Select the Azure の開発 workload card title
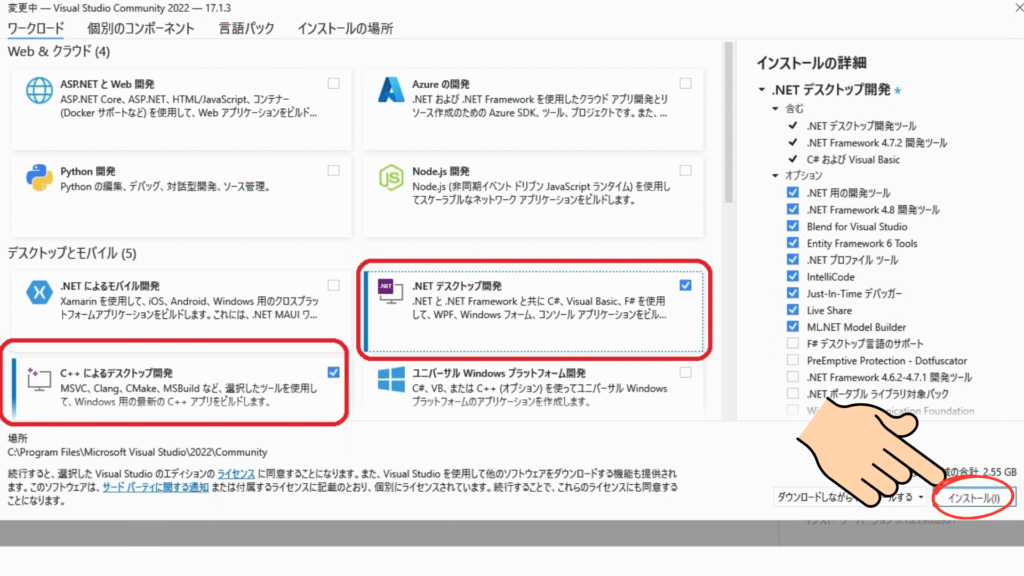The width and height of the screenshot is (1024, 576). coord(441,84)
